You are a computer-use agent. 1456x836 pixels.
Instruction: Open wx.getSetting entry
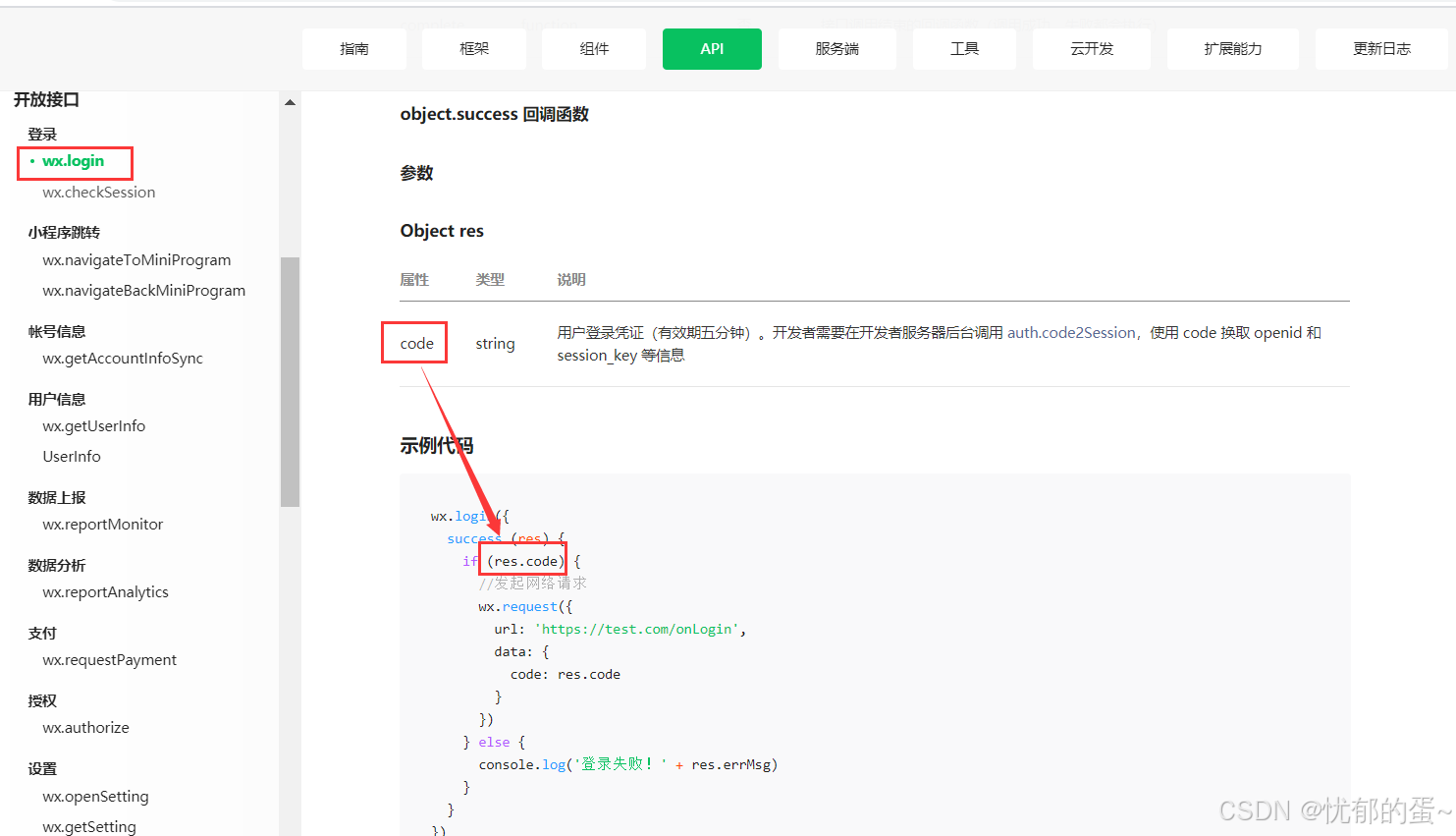pyautogui.click(x=89, y=827)
